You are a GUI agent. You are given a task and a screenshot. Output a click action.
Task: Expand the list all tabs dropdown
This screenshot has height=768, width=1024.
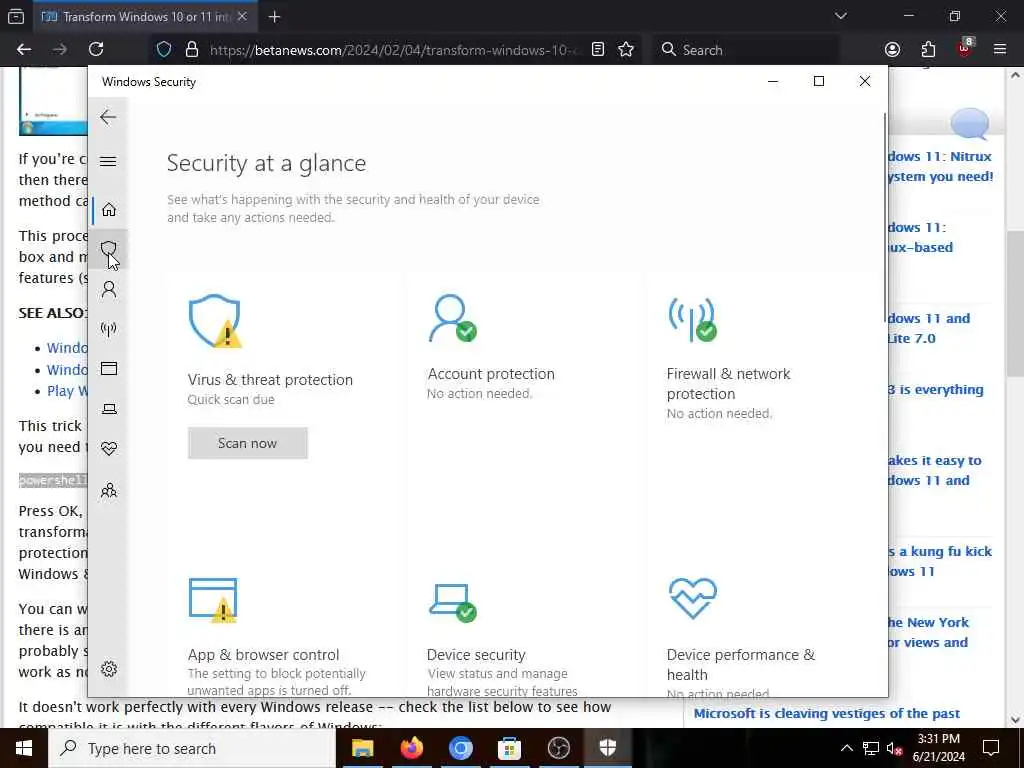coord(841,16)
